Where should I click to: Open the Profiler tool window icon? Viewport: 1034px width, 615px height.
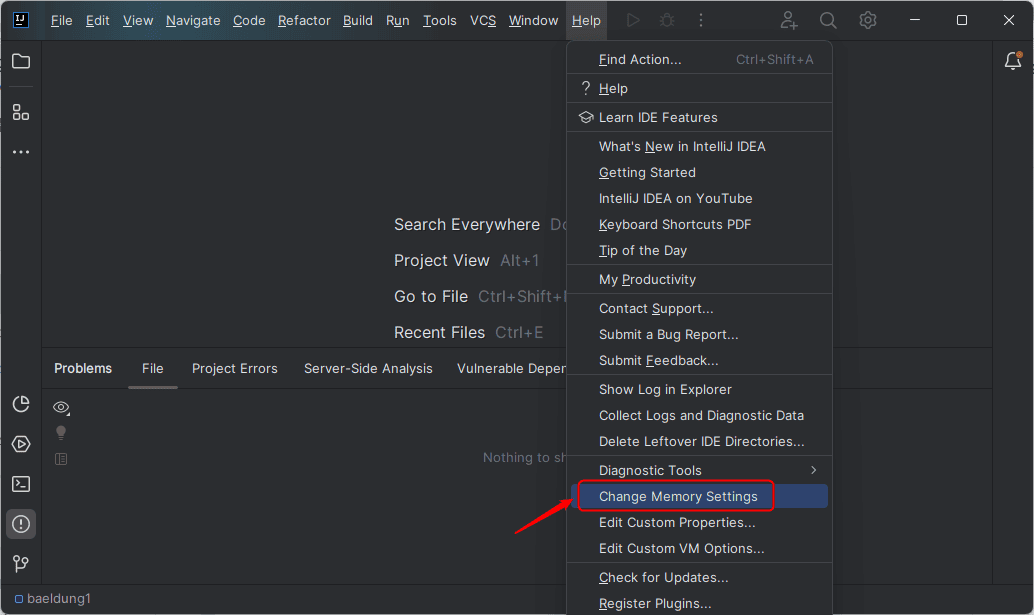pos(21,404)
